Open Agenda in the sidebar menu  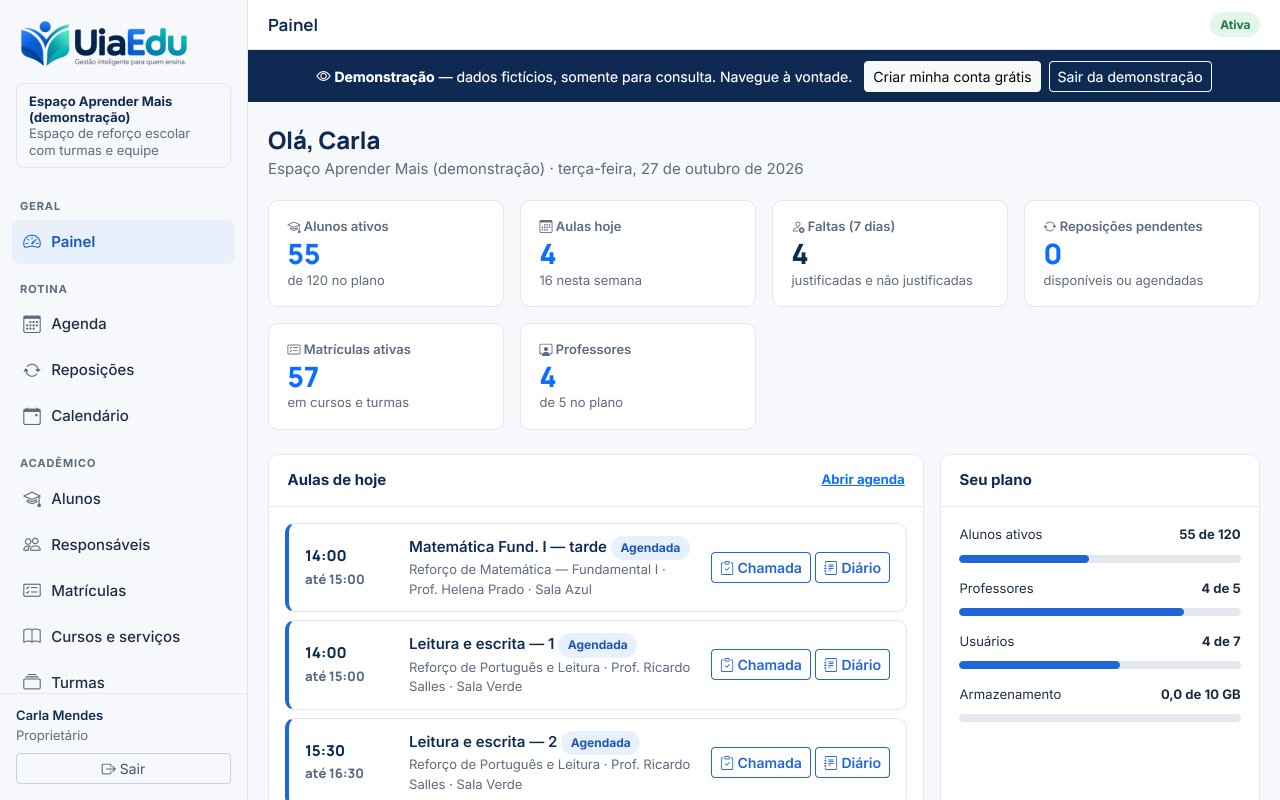[124, 324]
